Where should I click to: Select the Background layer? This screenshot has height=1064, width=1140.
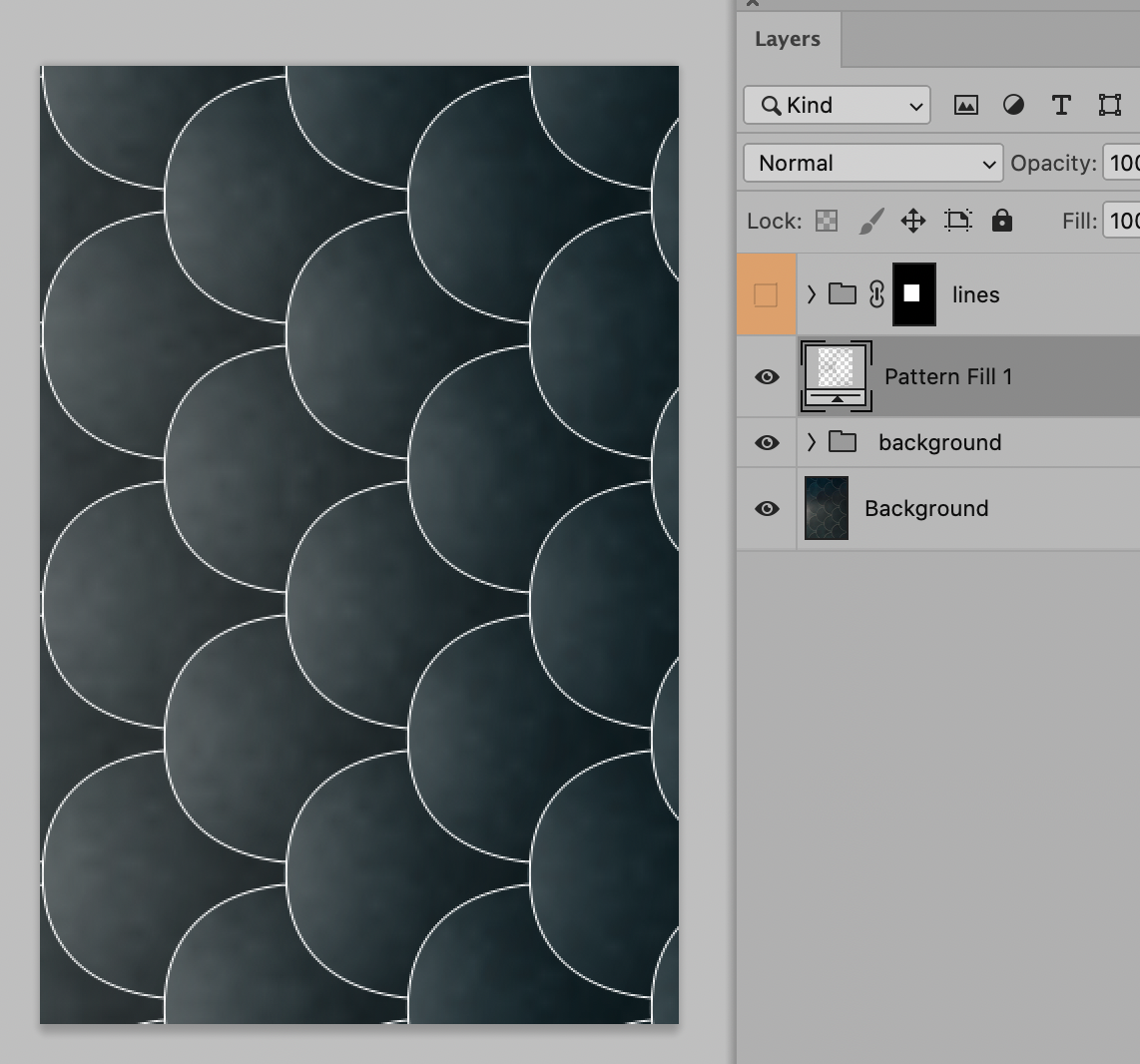926,509
